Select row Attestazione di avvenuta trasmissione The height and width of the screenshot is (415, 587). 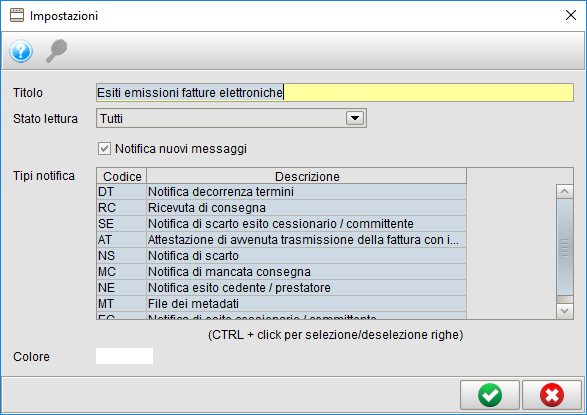click(x=282, y=239)
